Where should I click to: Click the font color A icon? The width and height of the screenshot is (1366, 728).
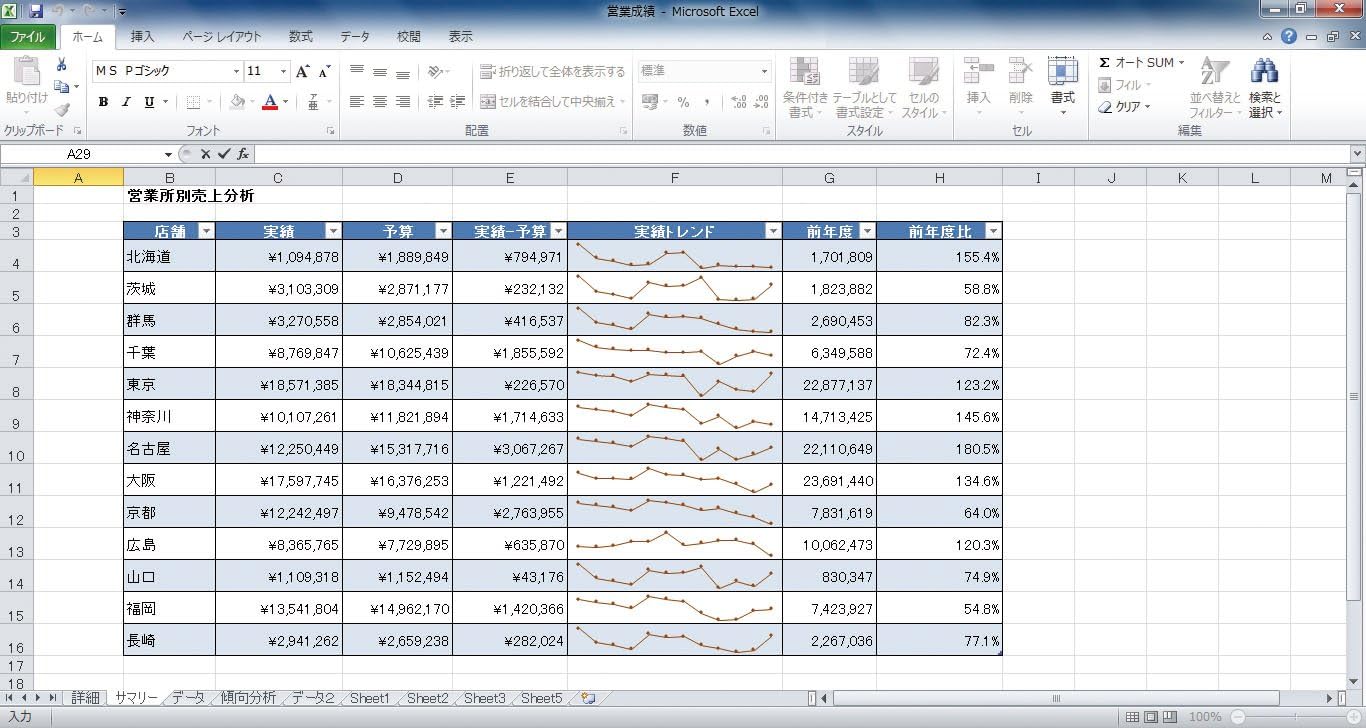point(269,101)
